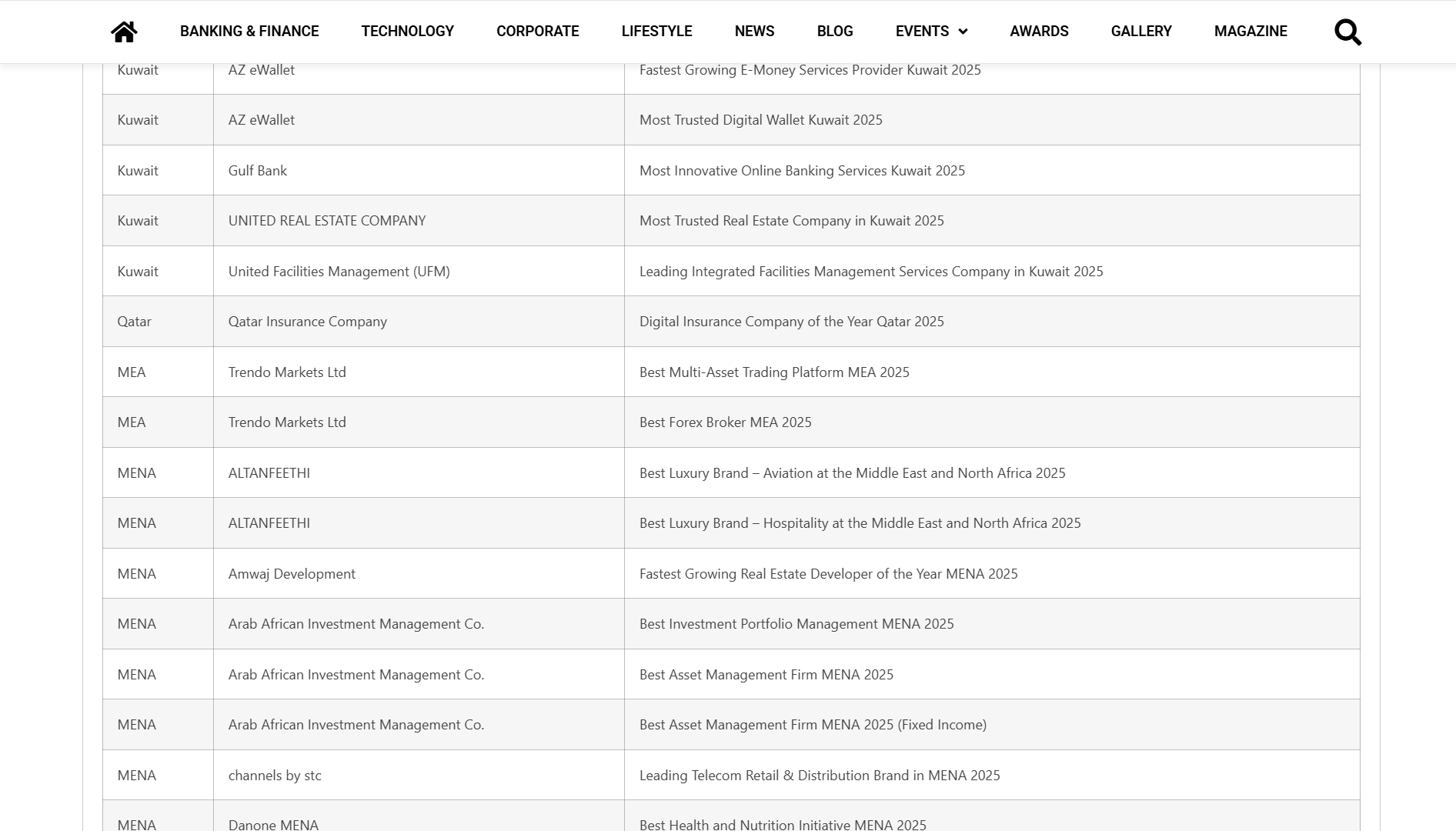This screenshot has width=1456, height=831.
Task: Click the UNITED REAL ESTATE COMPANY cell
Action: (x=327, y=221)
